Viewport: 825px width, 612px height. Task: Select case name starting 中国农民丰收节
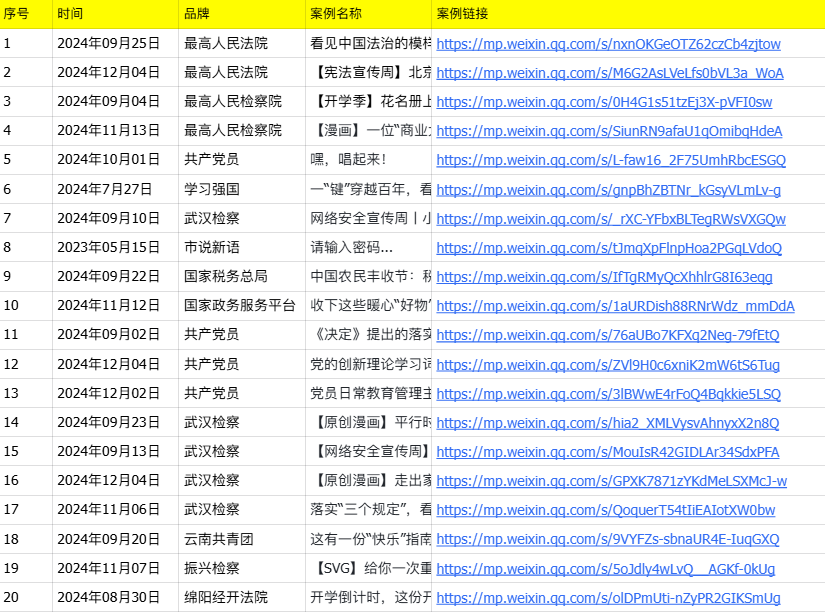(368, 276)
